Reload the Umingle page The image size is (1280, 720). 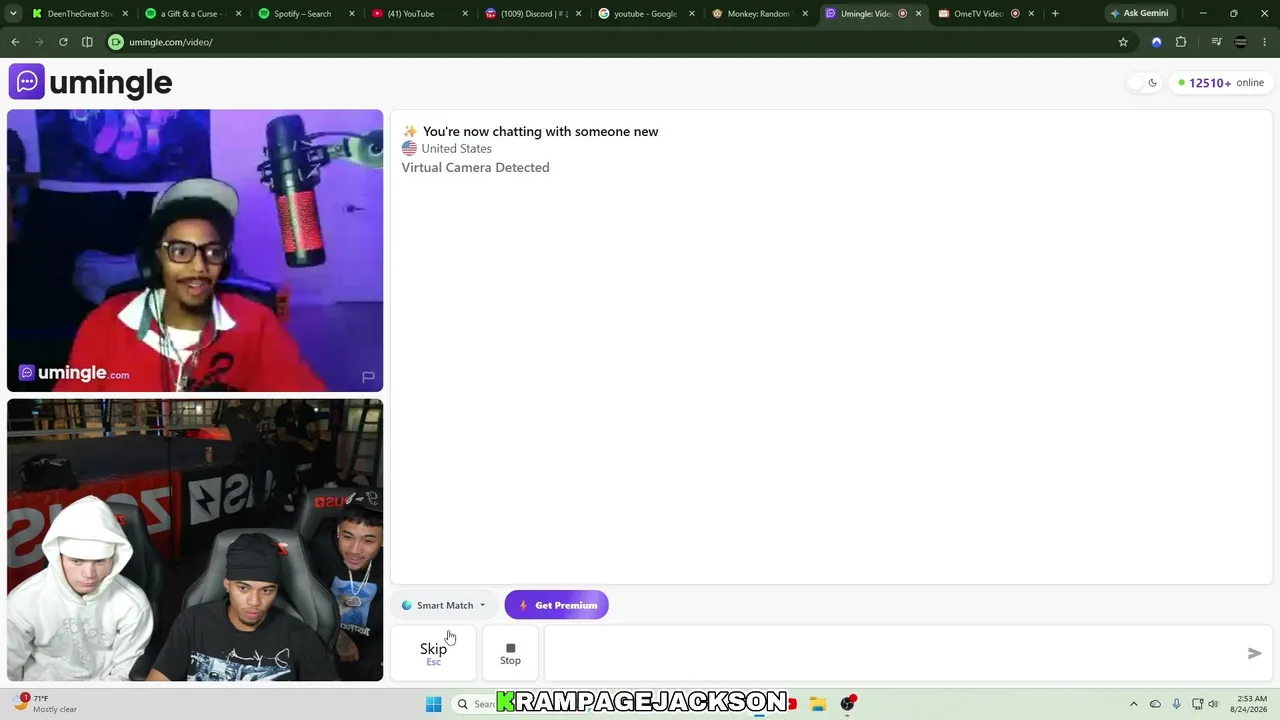63,42
